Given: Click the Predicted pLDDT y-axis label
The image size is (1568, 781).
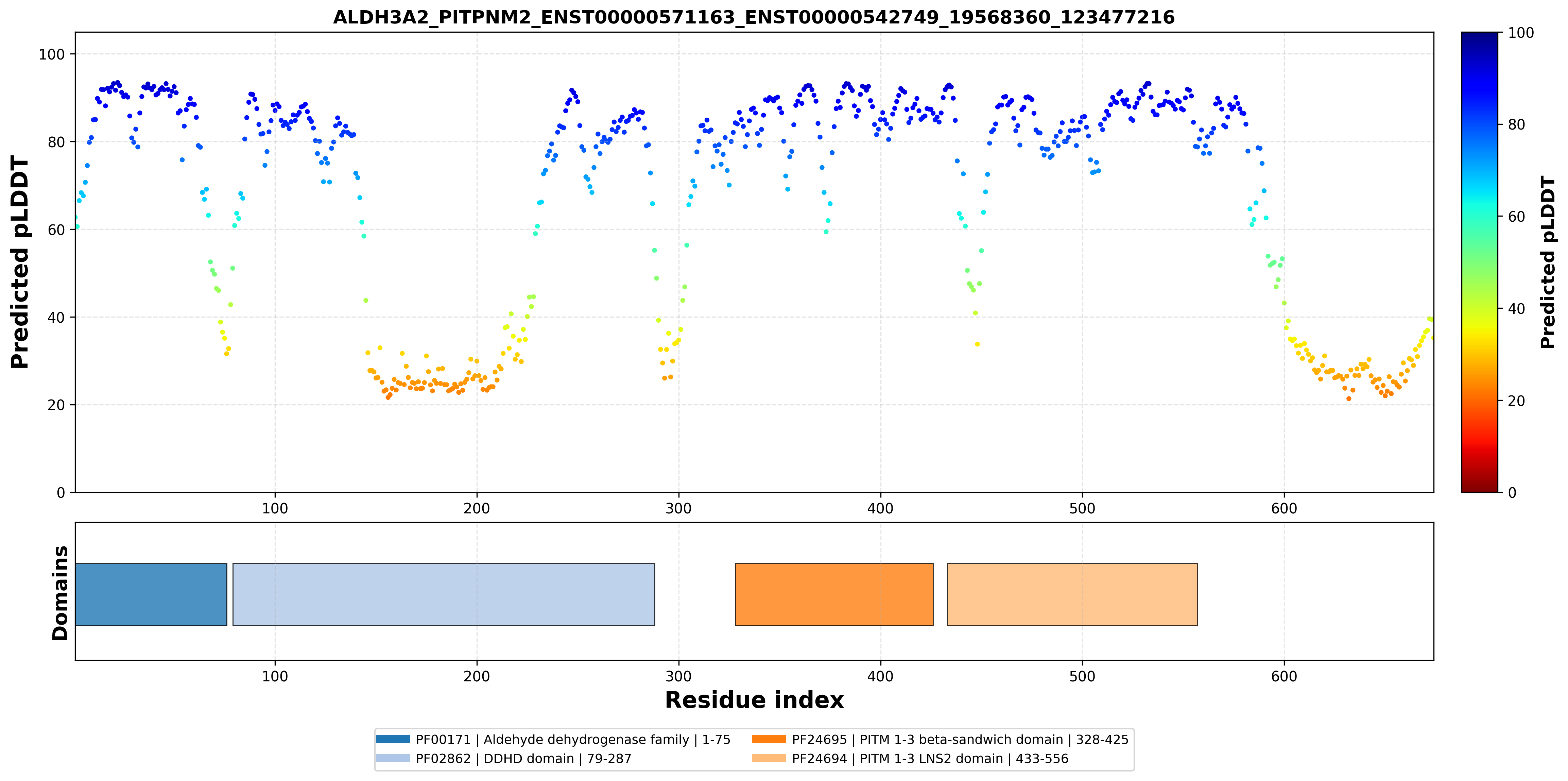Looking at the screenshot, I should (x=19, y=262).
